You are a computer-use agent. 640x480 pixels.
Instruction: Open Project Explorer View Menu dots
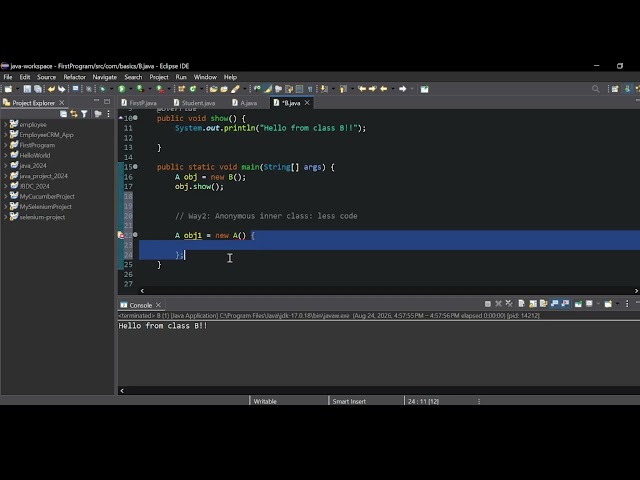108,114
